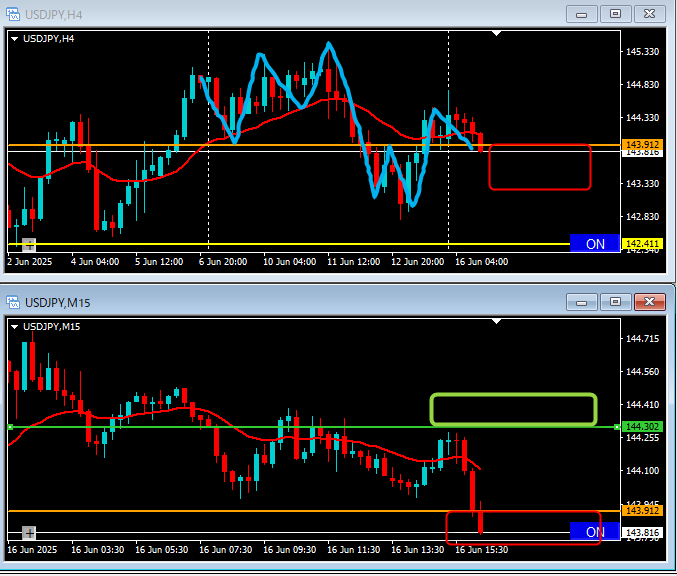Select the green rectangle on M15 chart

point(513,395)
